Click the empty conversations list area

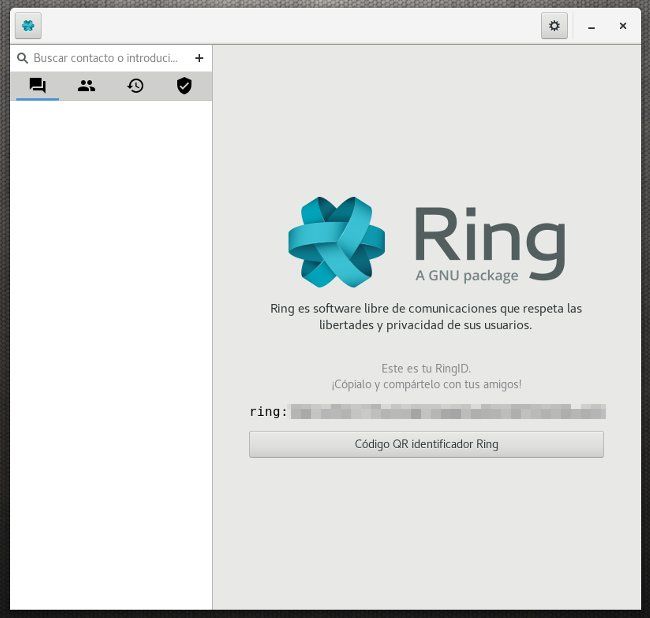pos(111,350)
